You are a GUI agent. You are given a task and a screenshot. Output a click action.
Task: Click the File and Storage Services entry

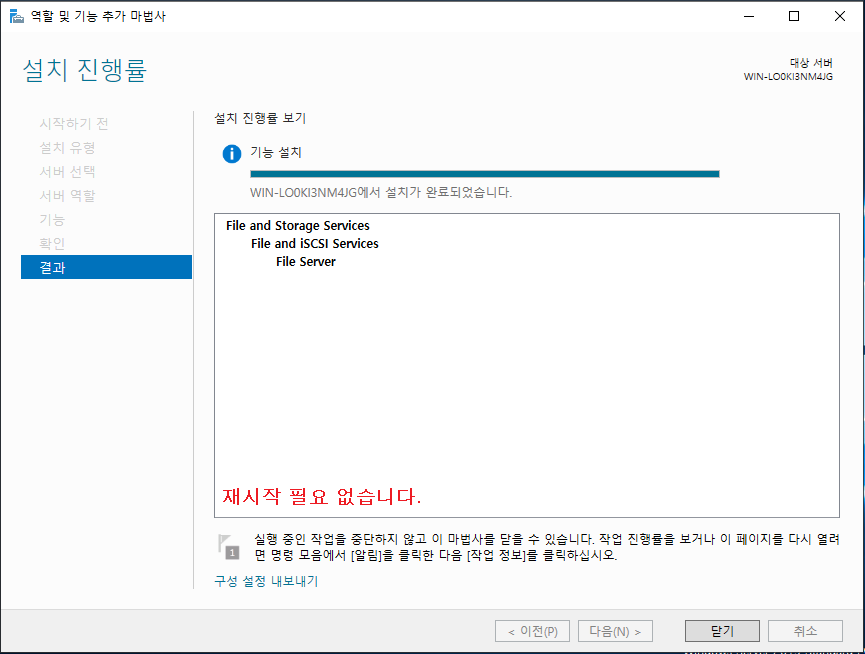[x=298, y=226]
